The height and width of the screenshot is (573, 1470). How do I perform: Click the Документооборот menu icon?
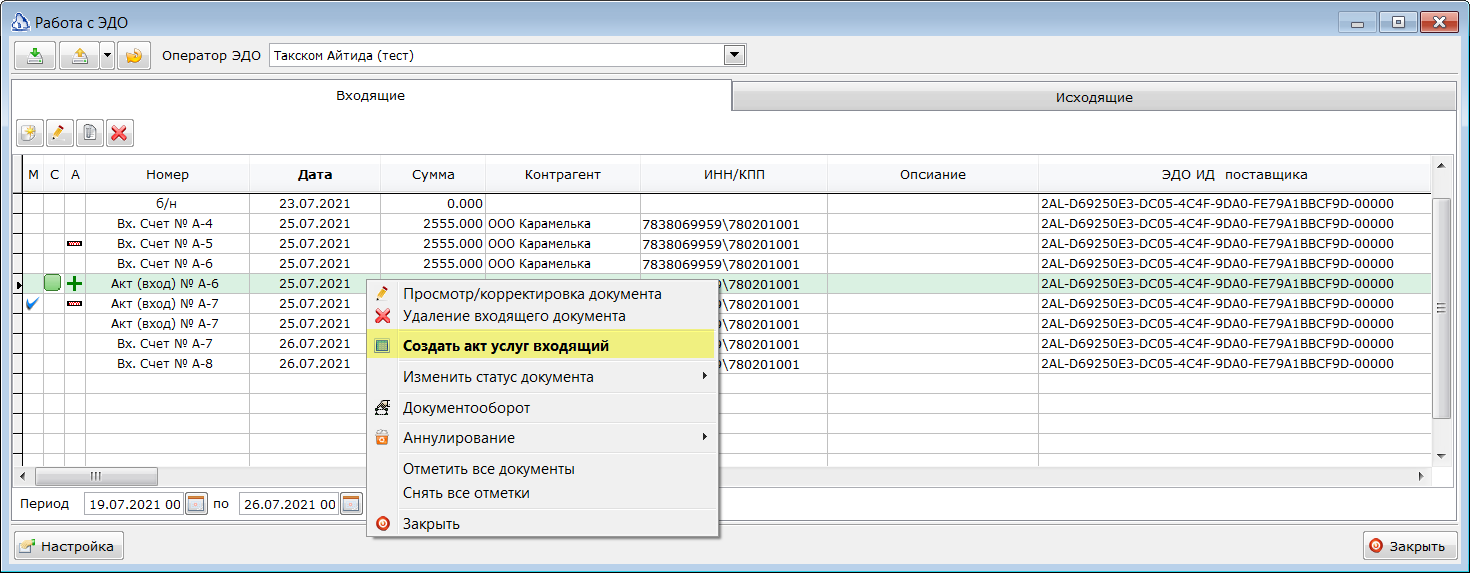[x=382, y=408]
